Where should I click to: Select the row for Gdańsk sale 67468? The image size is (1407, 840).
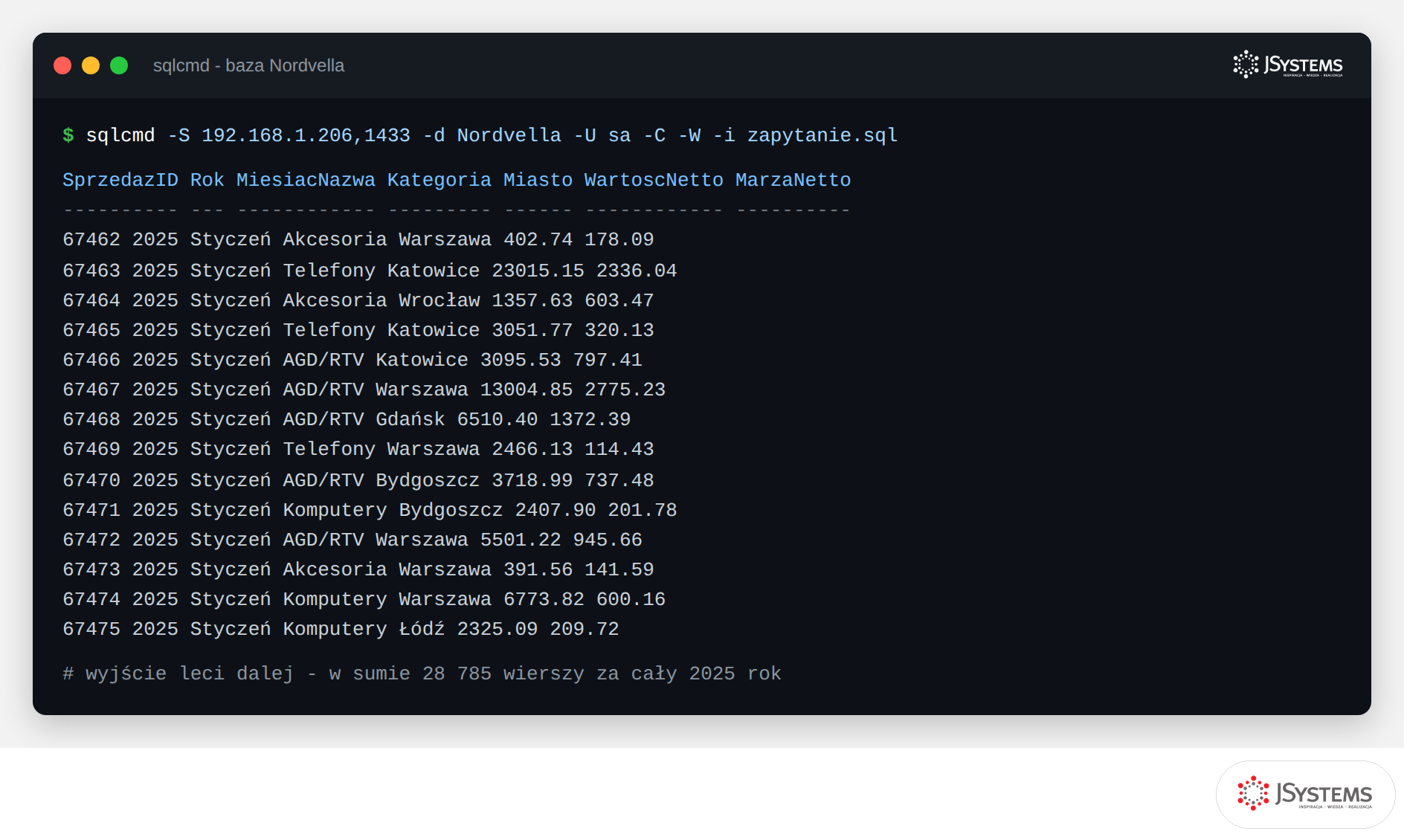[x=347, y=419]
